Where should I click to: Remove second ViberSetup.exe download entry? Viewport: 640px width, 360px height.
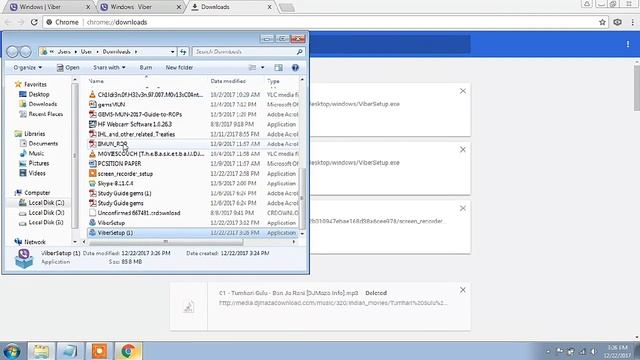(463, 150)
